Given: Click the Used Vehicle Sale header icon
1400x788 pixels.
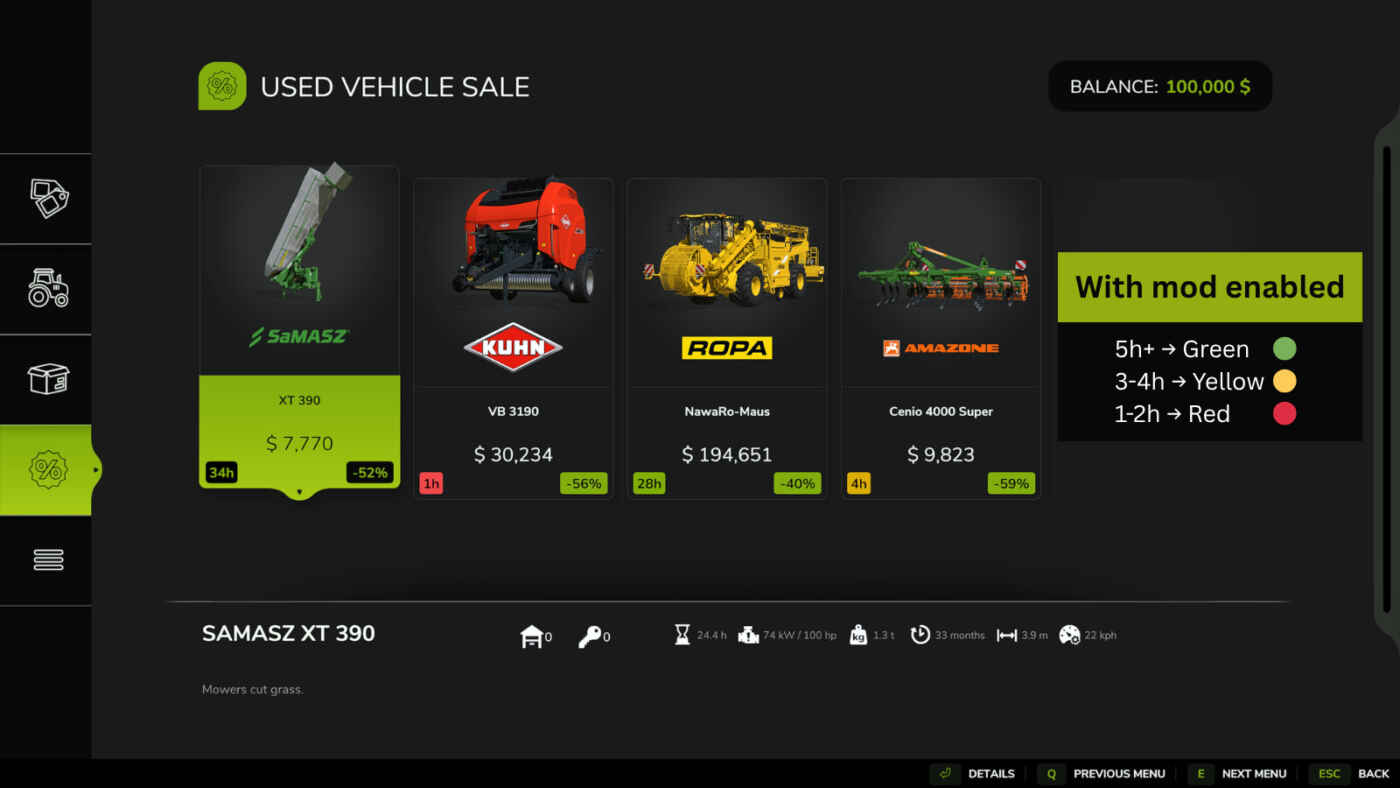Looking at the screenshot, I should [222, 86].
